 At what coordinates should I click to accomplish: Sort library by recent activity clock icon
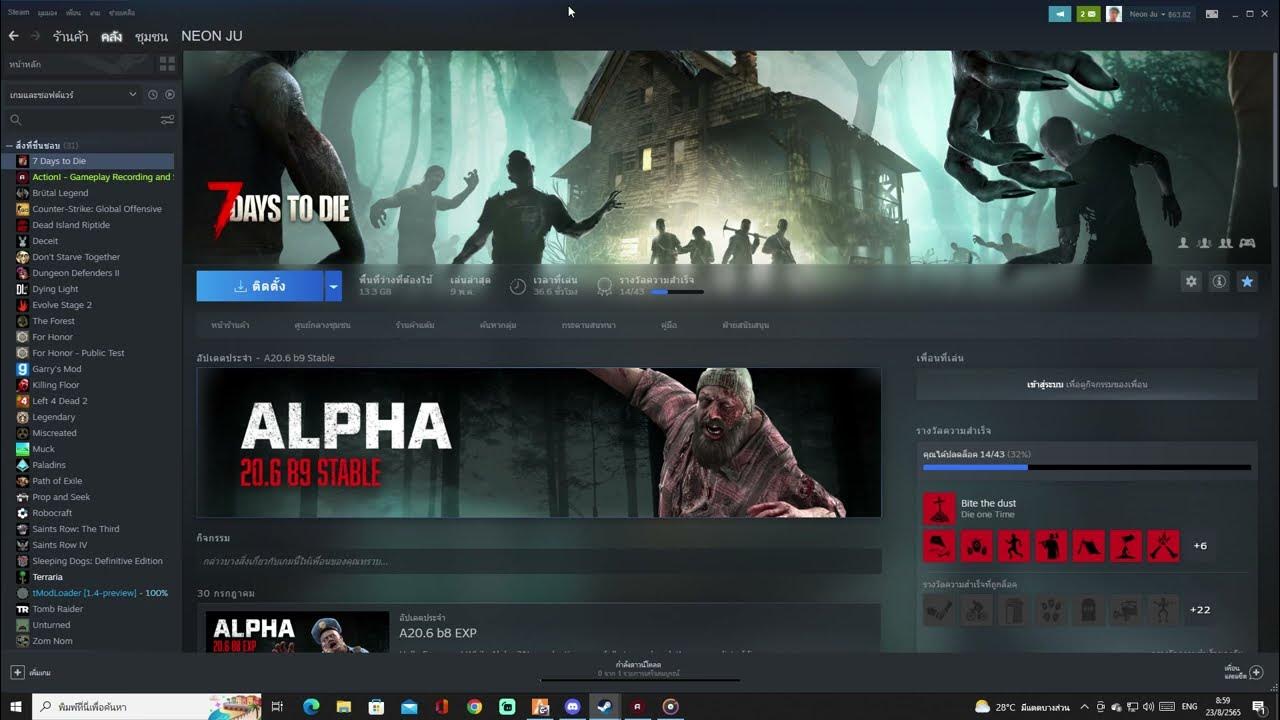[x=153, y=94]
